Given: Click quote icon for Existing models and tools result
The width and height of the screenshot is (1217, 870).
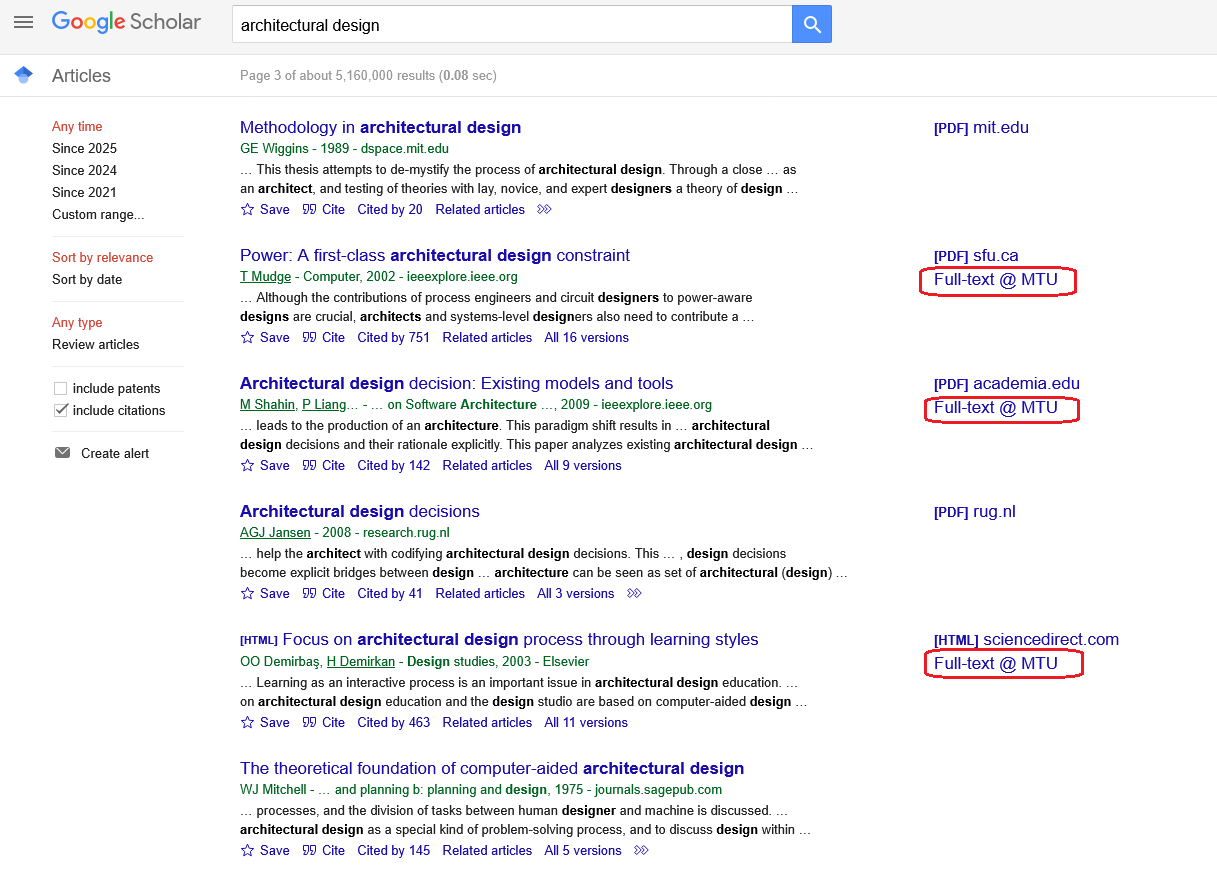Looking at the screenshot, I should 310,465.
